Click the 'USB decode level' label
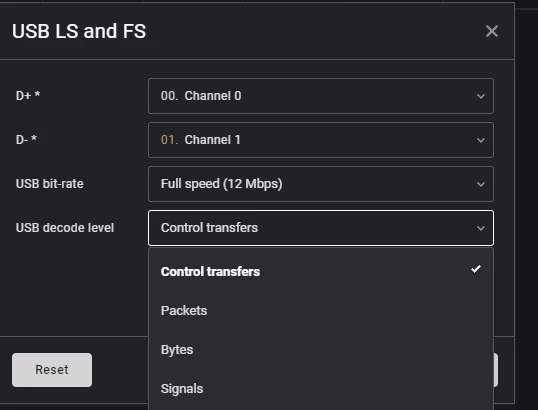Screen dimensions: 538x410 [65, 227]
